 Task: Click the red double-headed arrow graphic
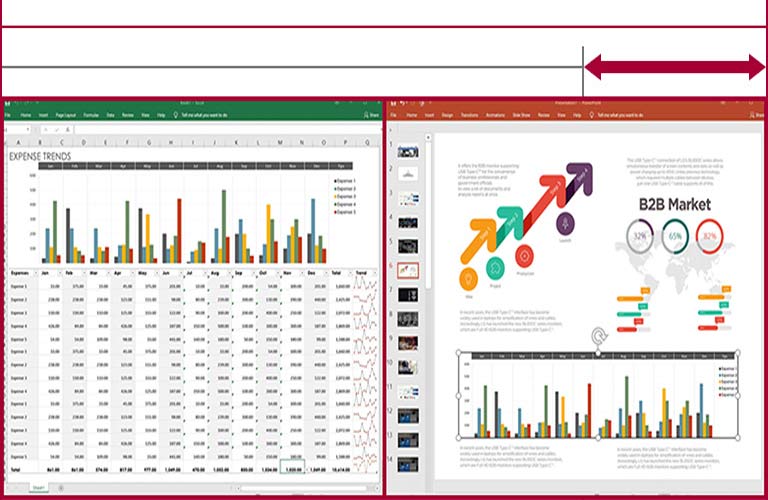[x=674, y=68]
